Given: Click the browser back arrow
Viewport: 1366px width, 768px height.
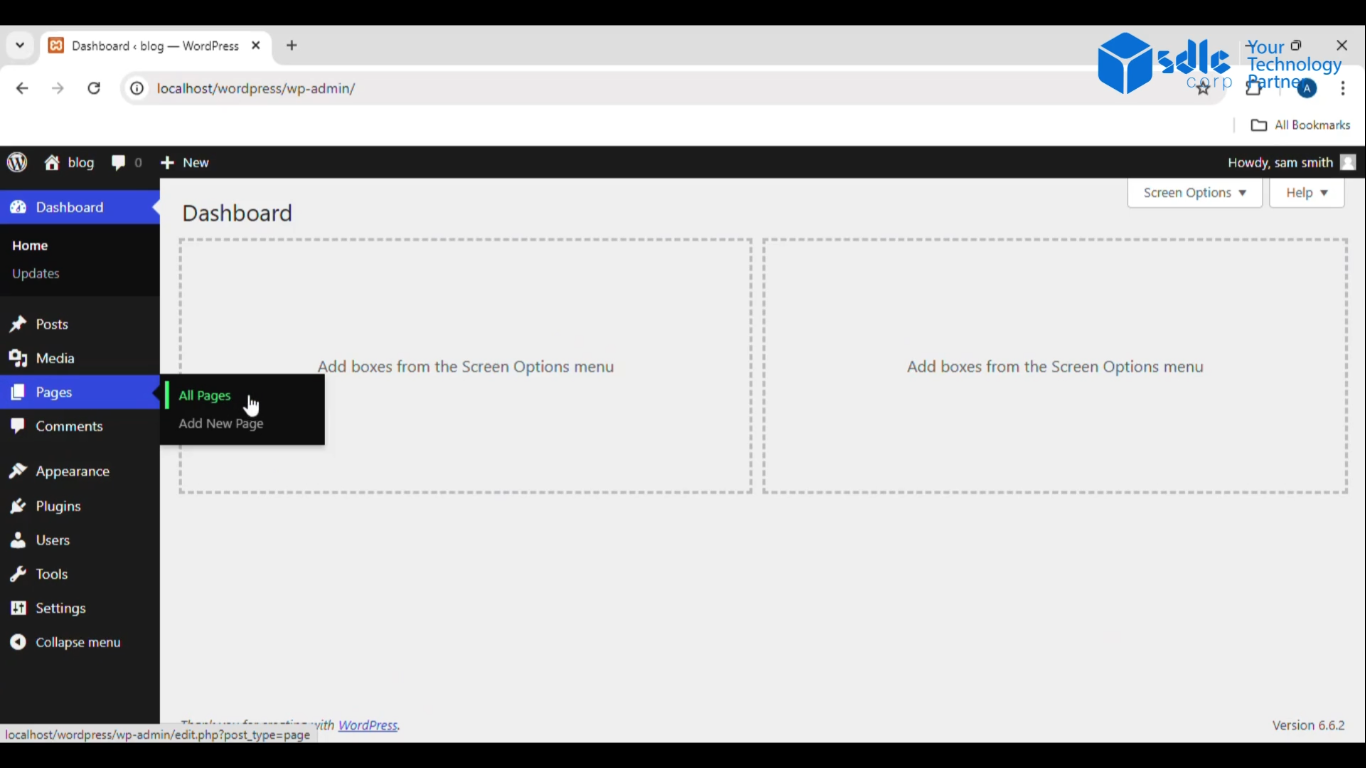Looking at the screenshot, I should pos(22,88).
